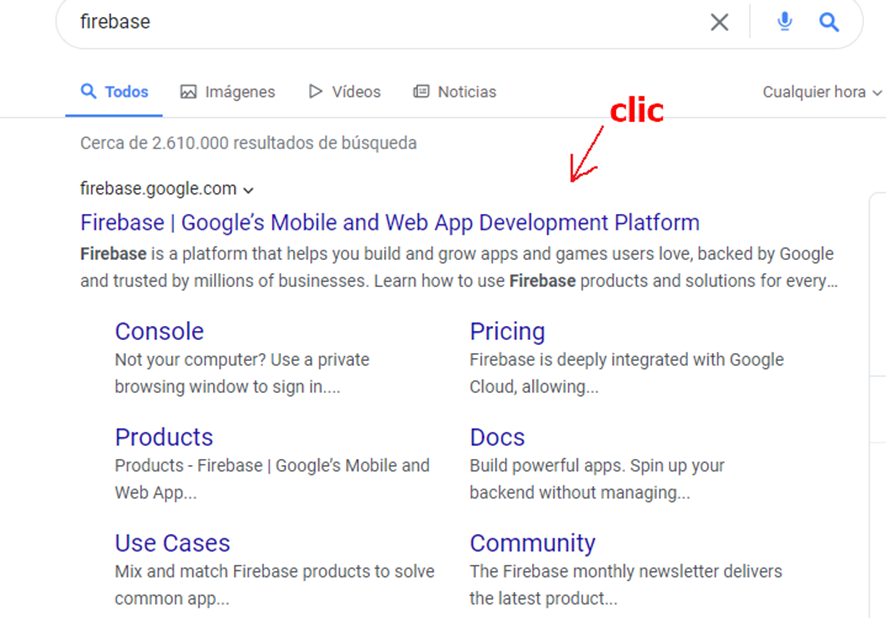Image resolution: width=886 pixels, height=618 pixels.
Task: Open the Products sitelink
Action: (x=164, y=437)
